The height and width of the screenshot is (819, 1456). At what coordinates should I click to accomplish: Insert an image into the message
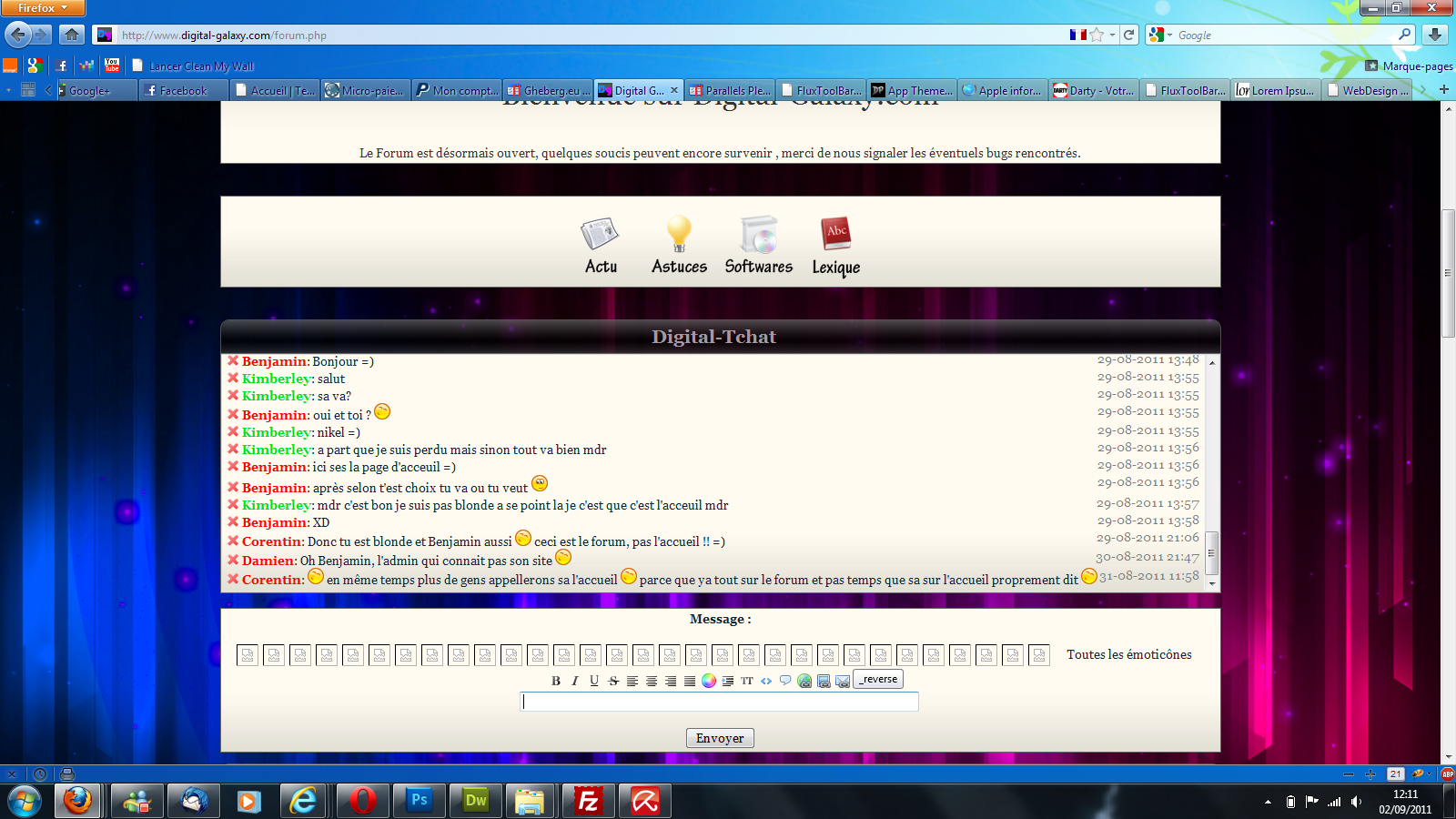tap(824, 680)
